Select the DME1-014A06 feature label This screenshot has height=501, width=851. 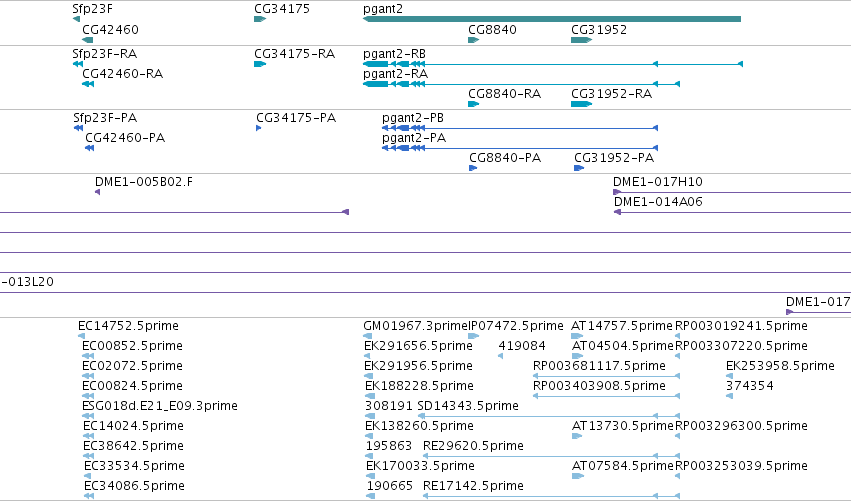click(658, 202)
